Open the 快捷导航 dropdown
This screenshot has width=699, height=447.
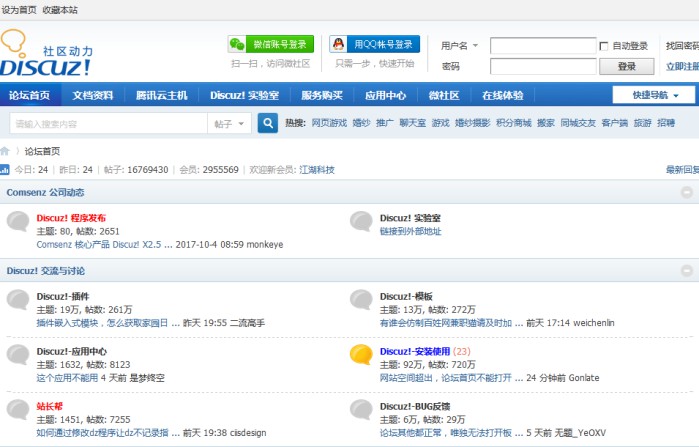(x=654, y=95)
